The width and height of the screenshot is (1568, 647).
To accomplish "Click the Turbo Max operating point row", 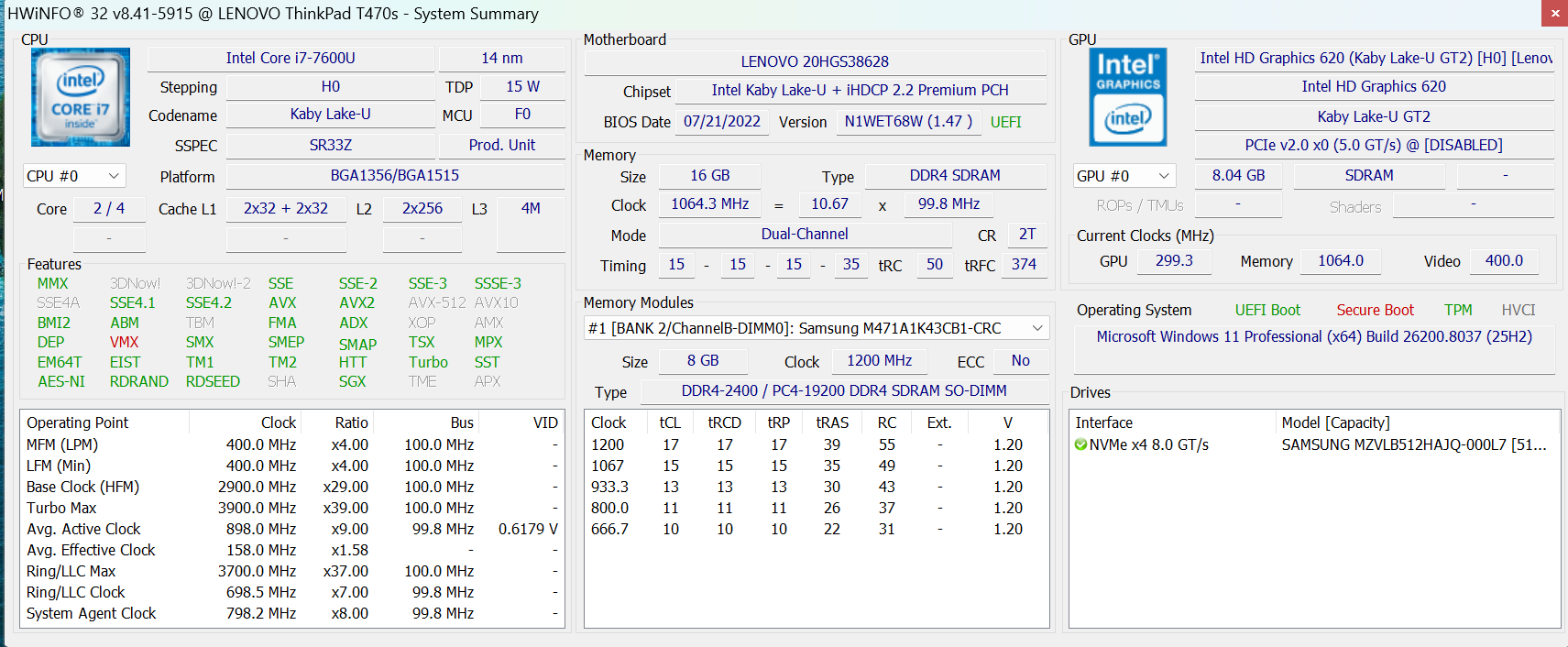I will 292,509.
